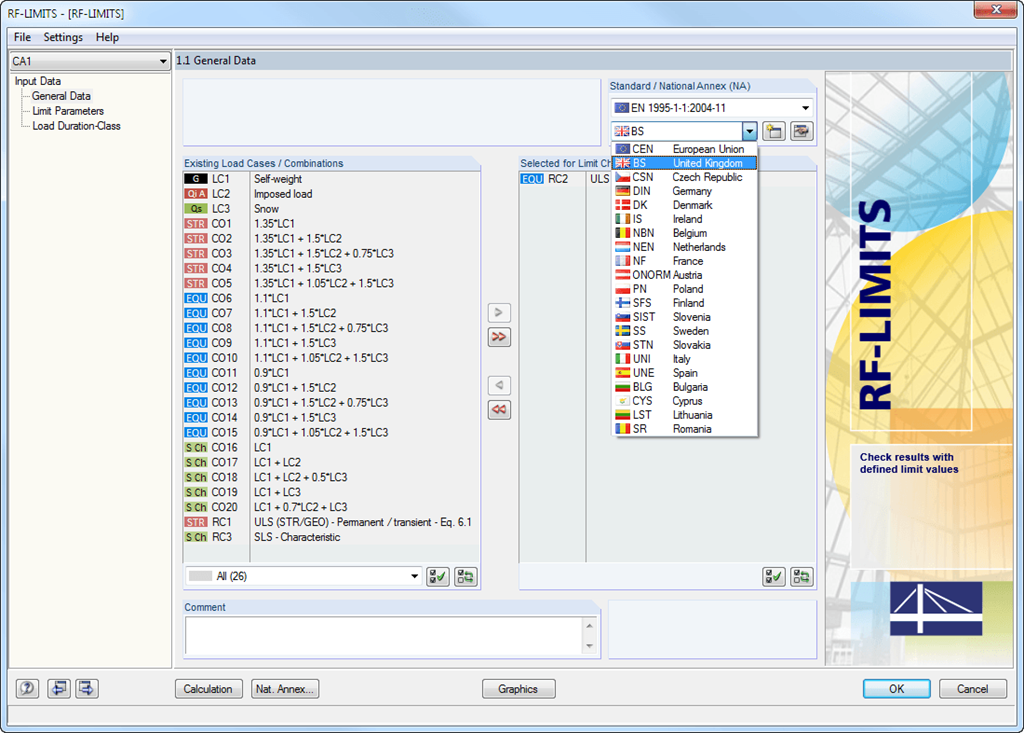Select RC2 in the selected list
The height and width of the screenshot is (733, 1024).
coord(566,179)
